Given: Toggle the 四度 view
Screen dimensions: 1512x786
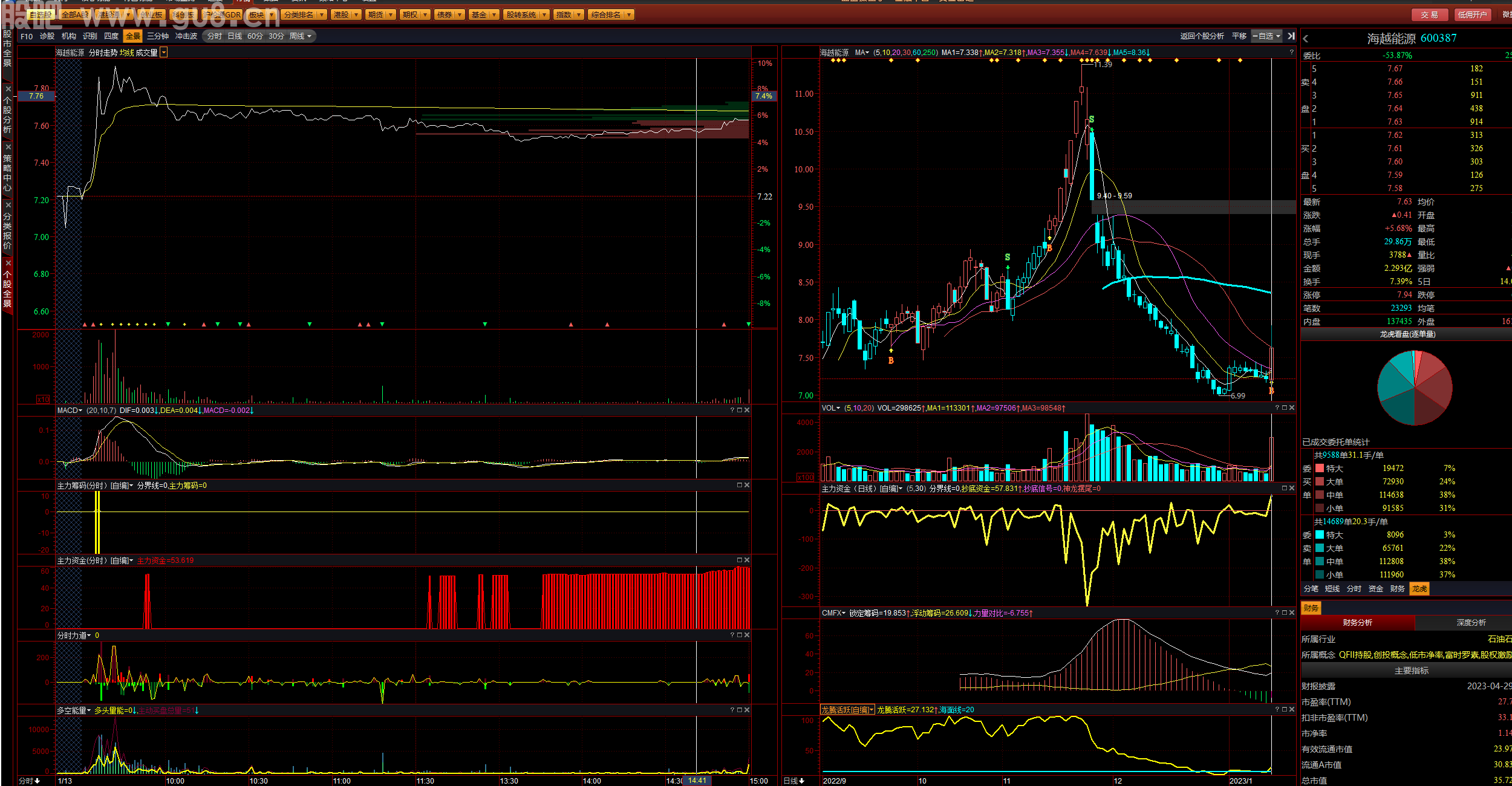Looking at the screenshot, I should click(x=111, y=36).
